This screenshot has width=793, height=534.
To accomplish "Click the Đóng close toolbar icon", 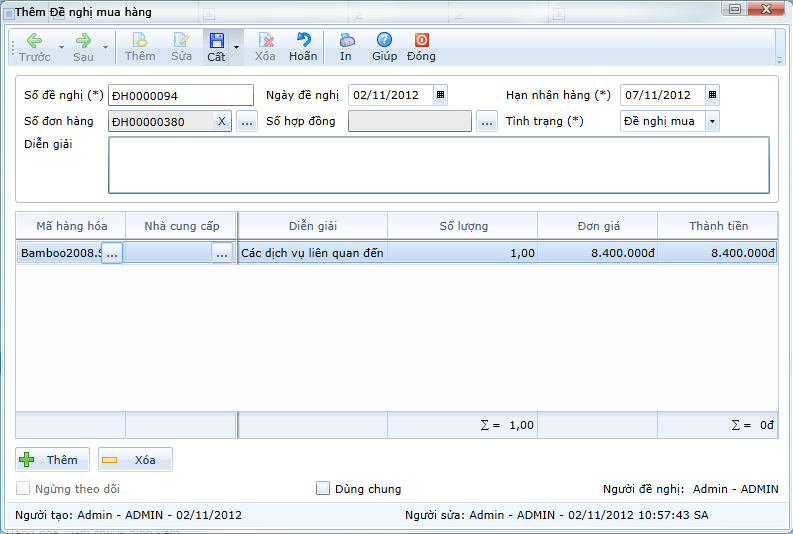I will [421, 41].
